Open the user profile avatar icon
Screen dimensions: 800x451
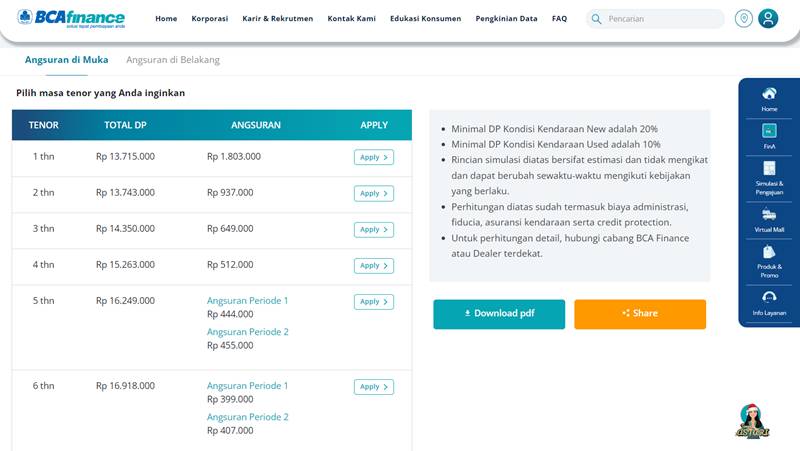coord(768,19)
